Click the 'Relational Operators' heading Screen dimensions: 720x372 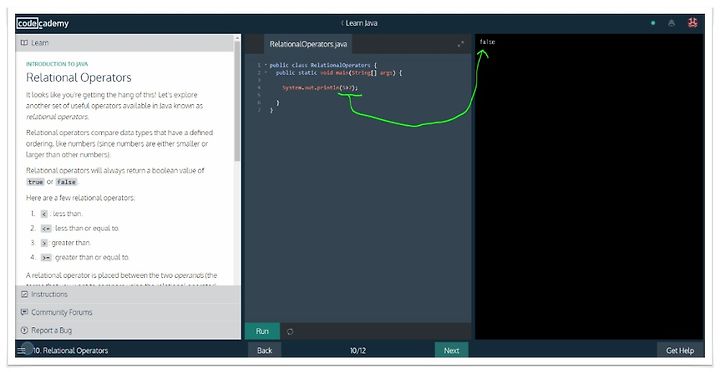point(79,78)
